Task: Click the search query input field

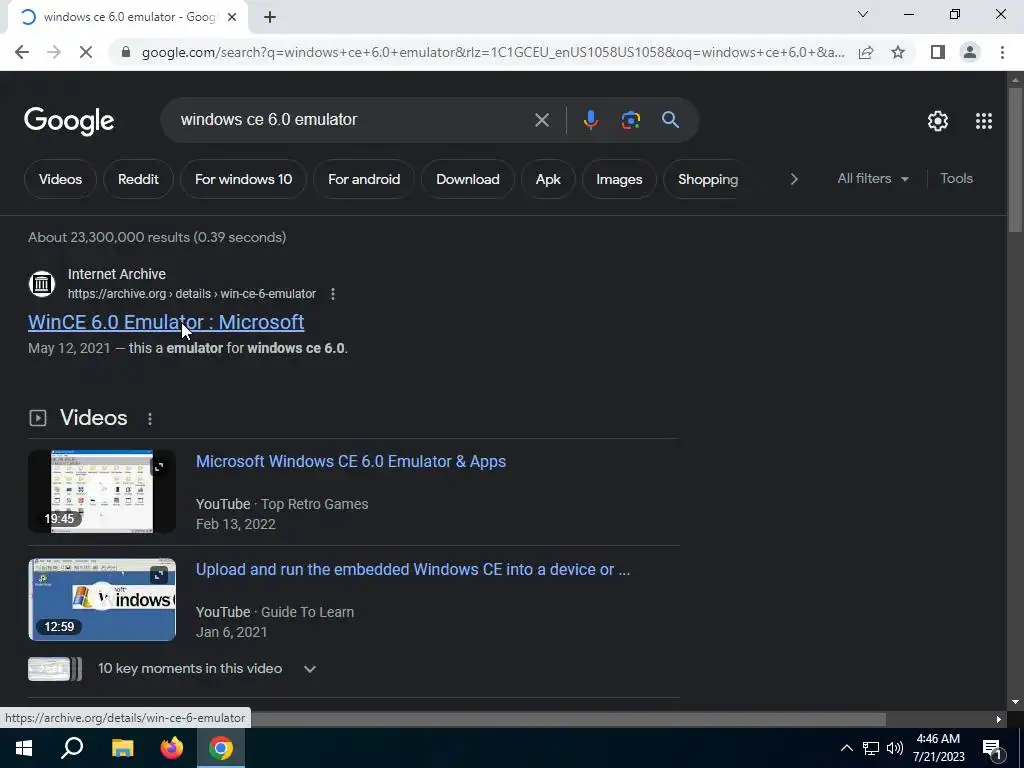Action: tap(353, 120)
